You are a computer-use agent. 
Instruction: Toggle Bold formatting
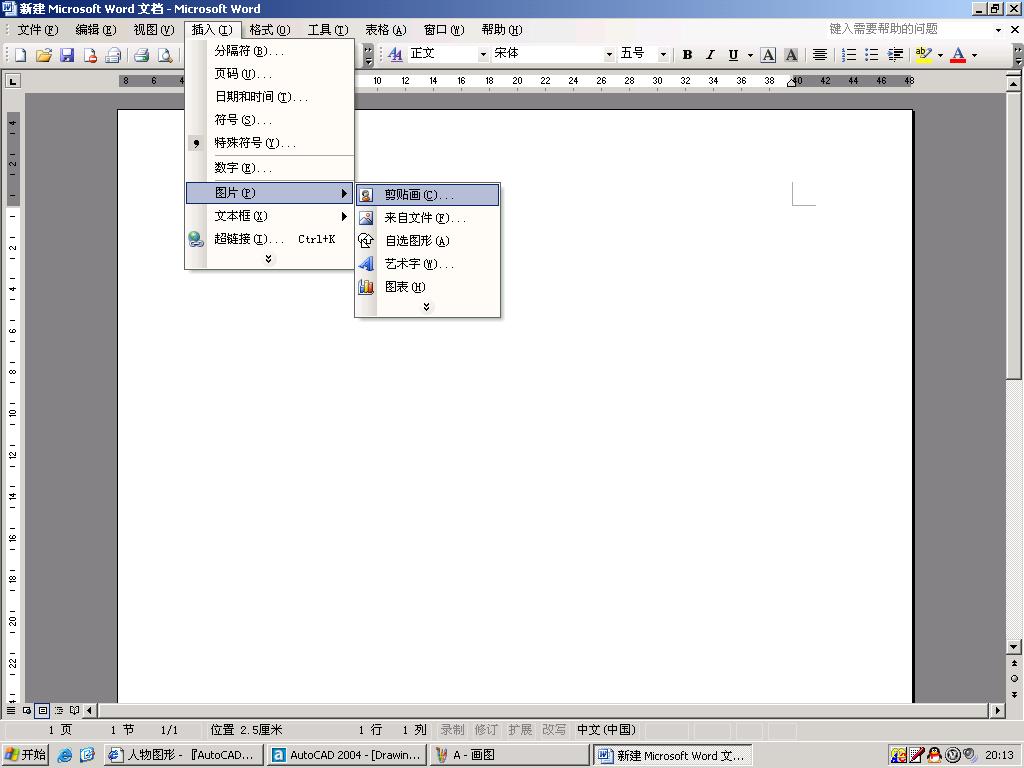point(687,55)
